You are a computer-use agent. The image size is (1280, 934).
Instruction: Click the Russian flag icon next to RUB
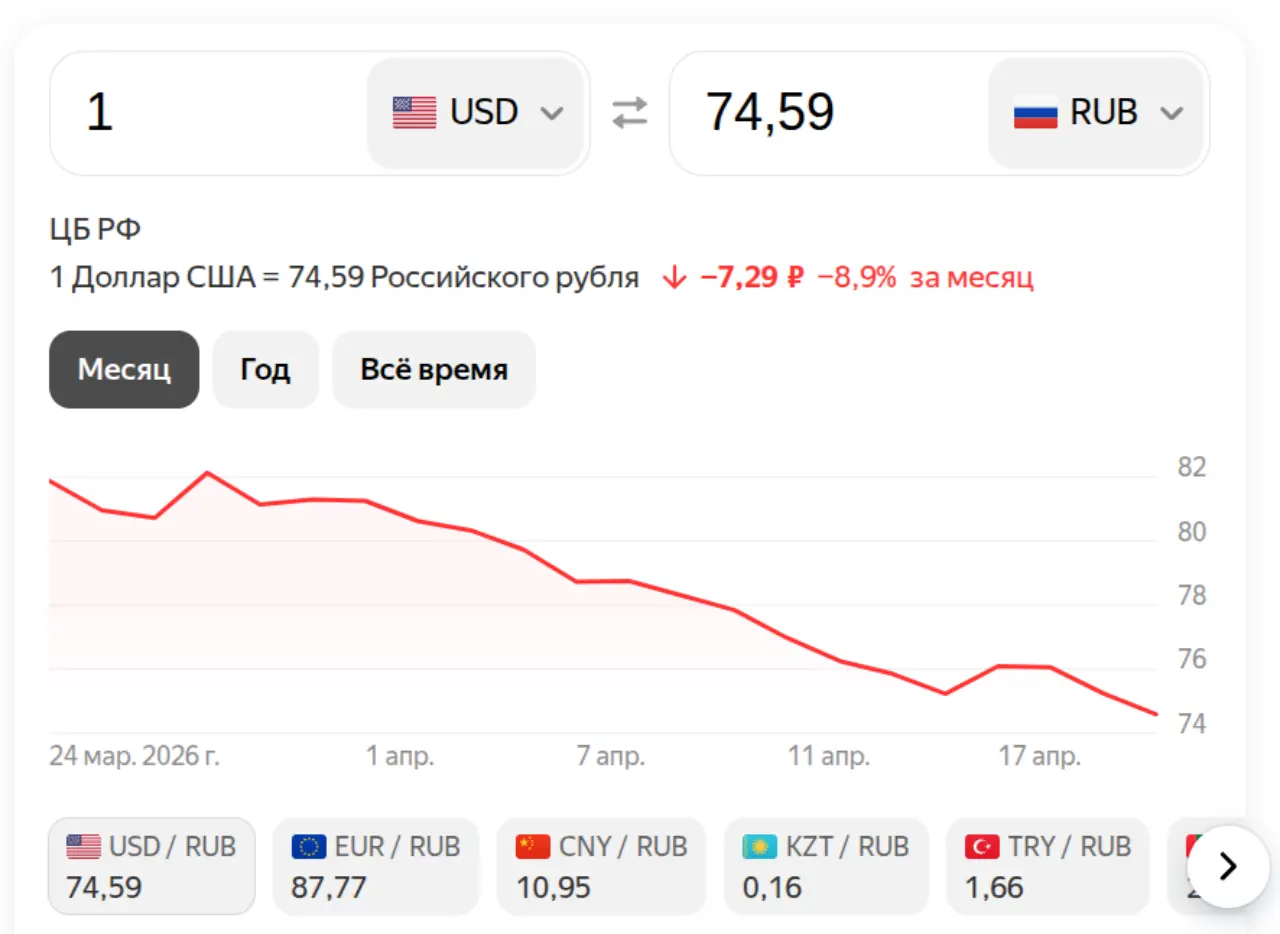pyautogui.click(x=1035, y=112)
